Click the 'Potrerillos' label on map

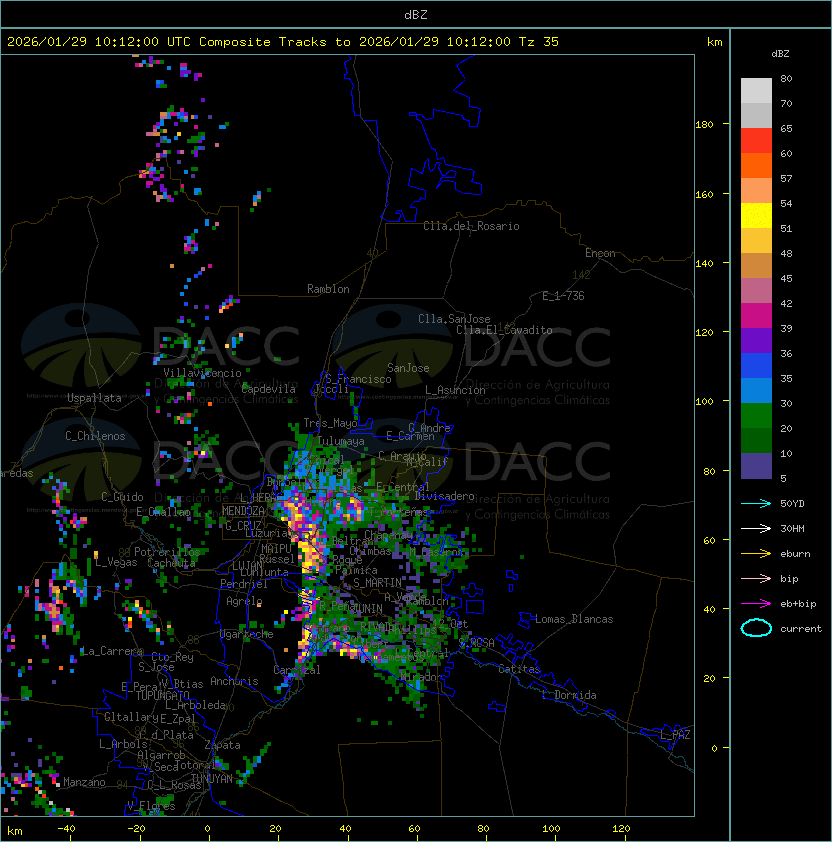click(167, 551)
